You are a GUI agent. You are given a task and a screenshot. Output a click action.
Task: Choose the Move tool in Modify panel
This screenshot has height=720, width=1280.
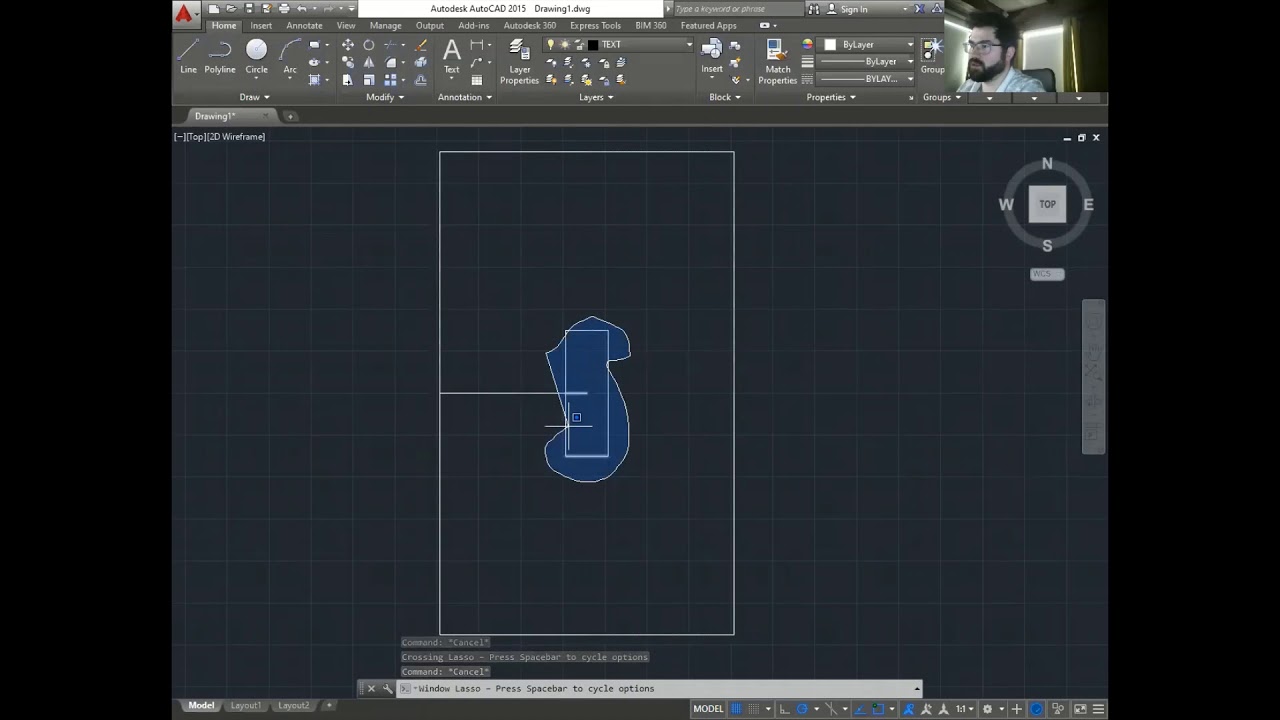348,45
